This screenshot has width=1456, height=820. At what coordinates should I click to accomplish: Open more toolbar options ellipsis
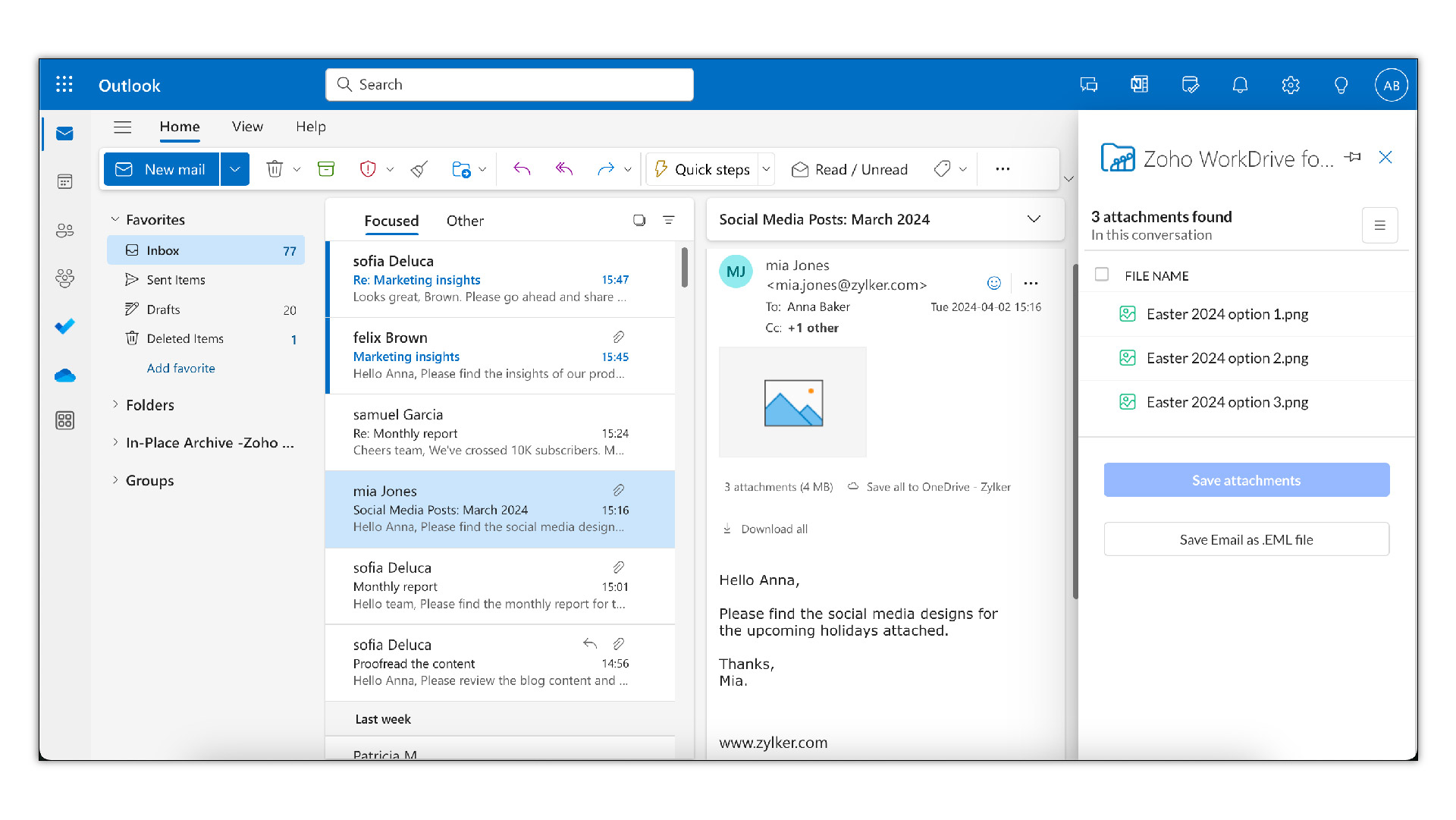1003,168
